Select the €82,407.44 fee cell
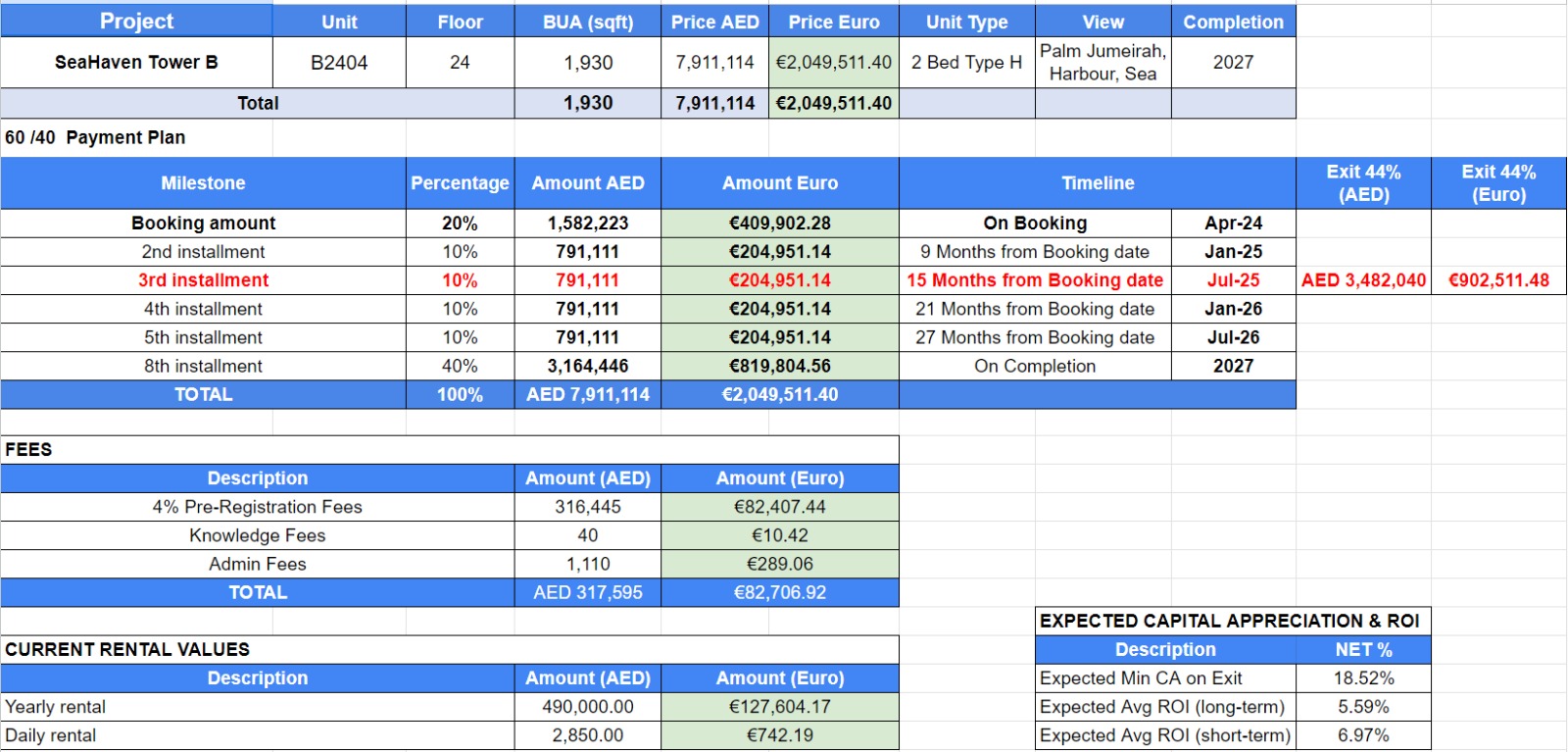 pos(780,507)
